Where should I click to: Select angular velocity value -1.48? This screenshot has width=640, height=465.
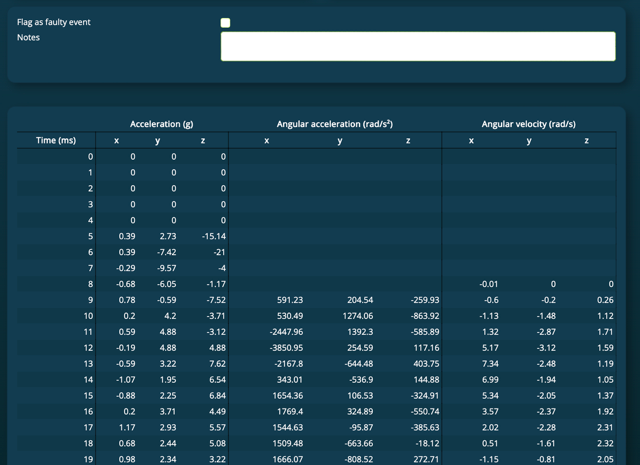tap(546, 316)
